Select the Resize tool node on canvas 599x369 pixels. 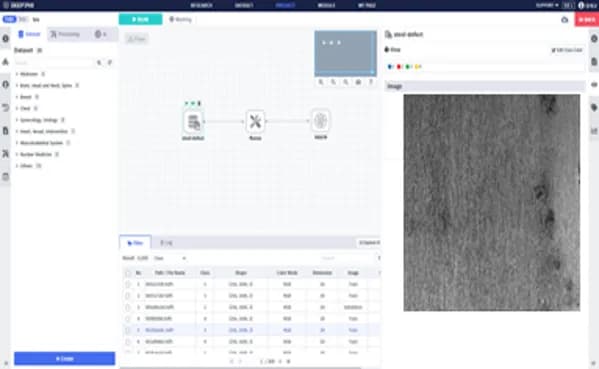255,121
